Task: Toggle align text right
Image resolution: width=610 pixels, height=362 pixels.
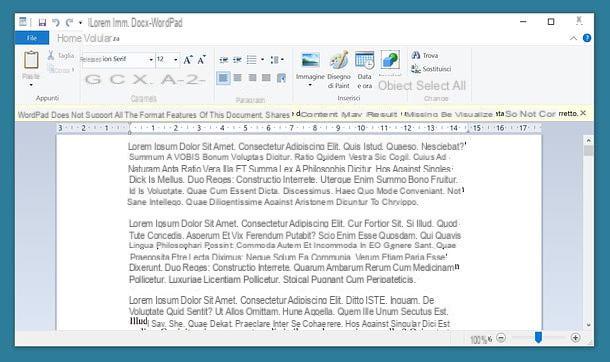Action: (252, 78)
